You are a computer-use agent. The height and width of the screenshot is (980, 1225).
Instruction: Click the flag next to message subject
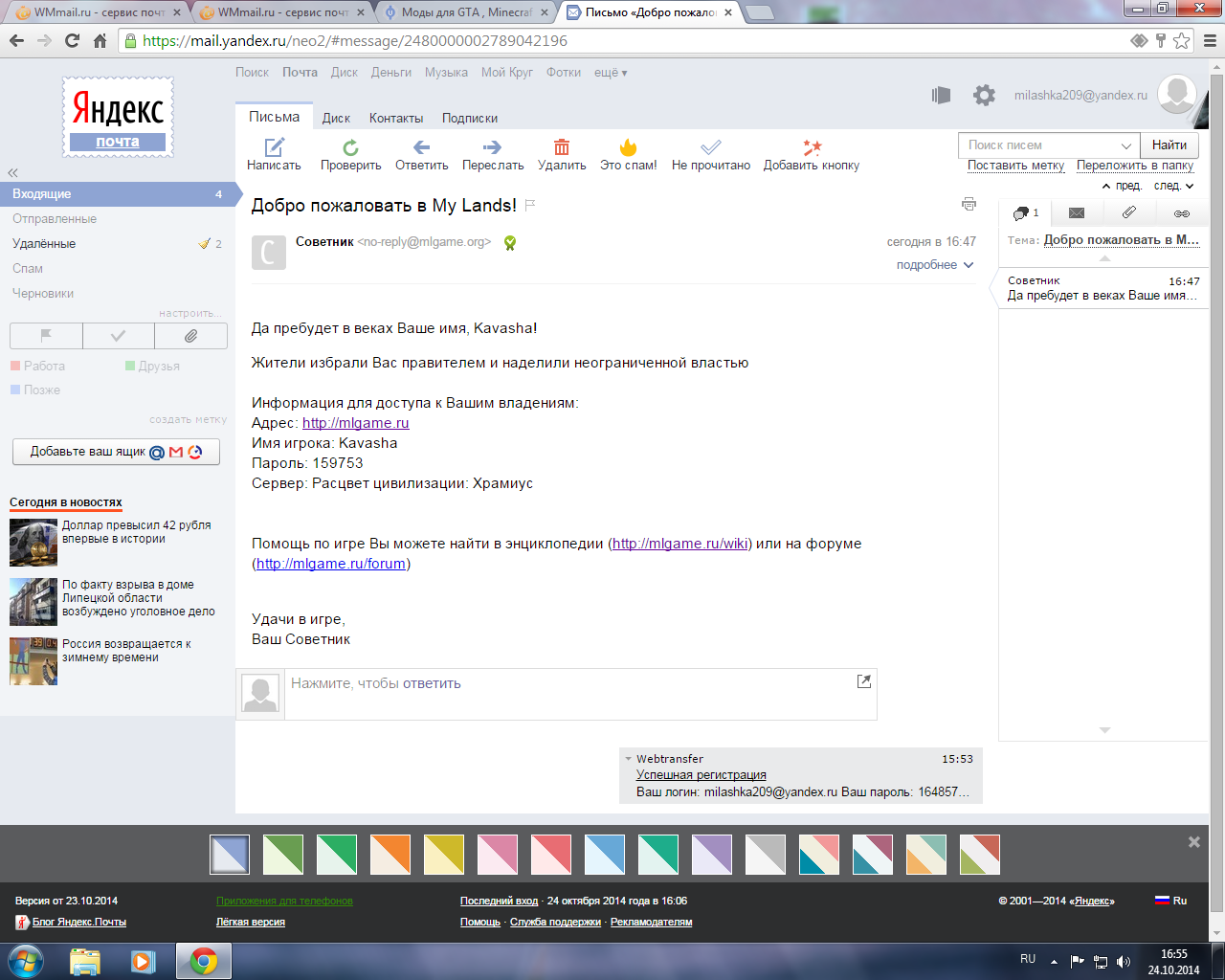coord(530,205)
